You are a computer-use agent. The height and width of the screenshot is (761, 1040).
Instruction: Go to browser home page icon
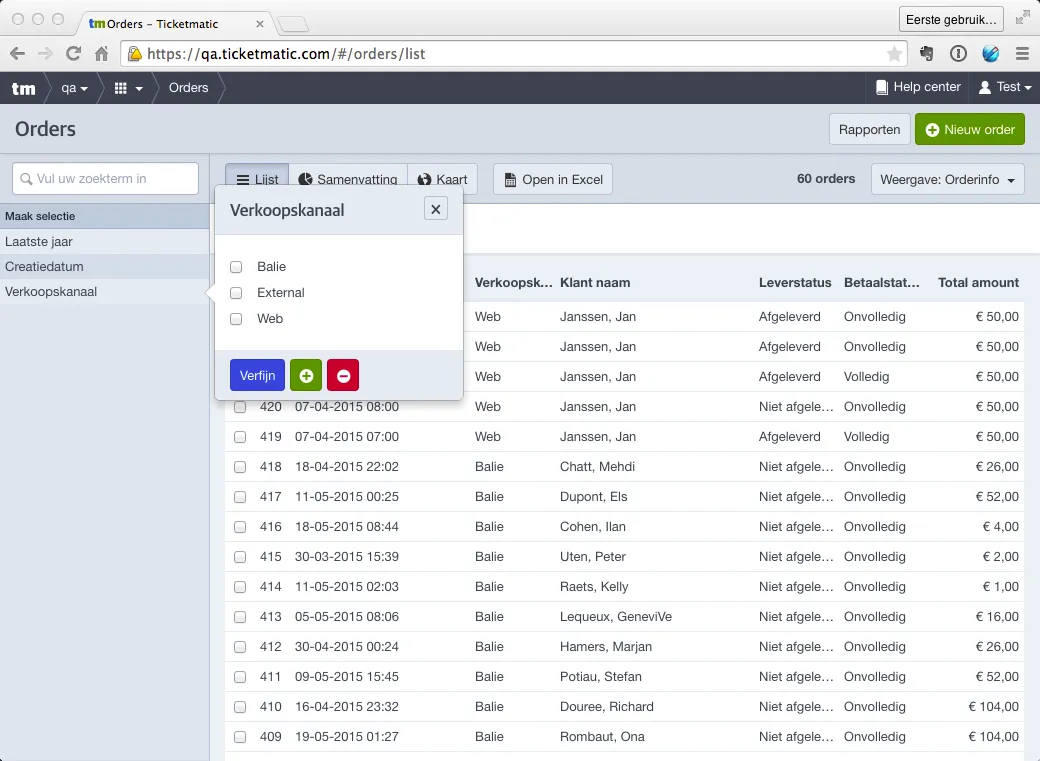pyautogui.click(x=101, y=54)
